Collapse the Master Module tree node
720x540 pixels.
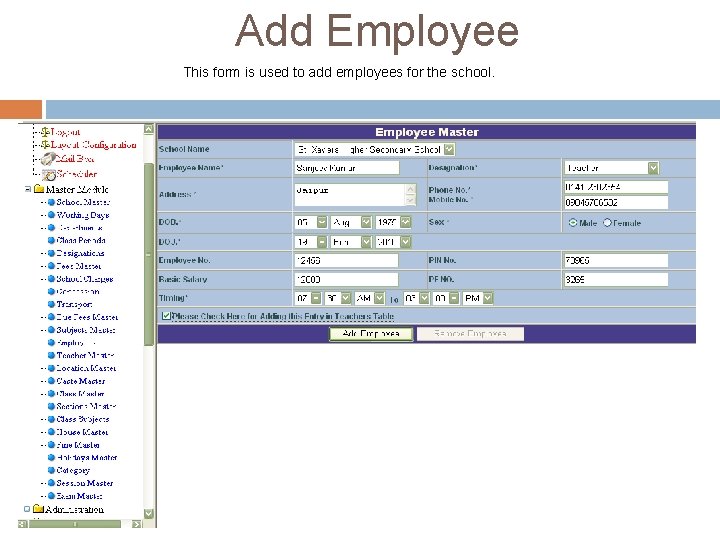click(28, 189)
